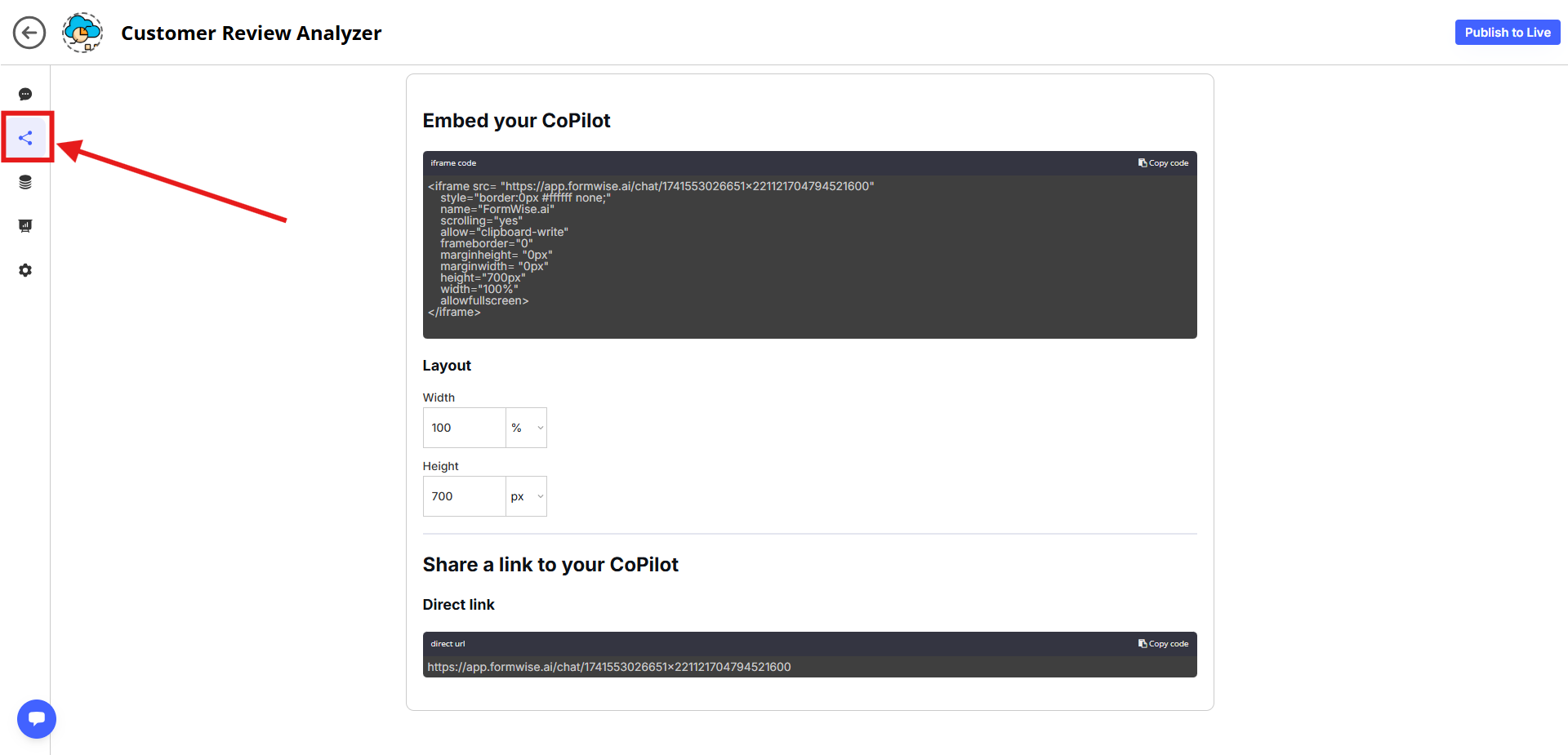The height and width of the screenshot is (755, 1568).
Task: Expand the Height unit px dropdown
Action: tap(527, 496)
